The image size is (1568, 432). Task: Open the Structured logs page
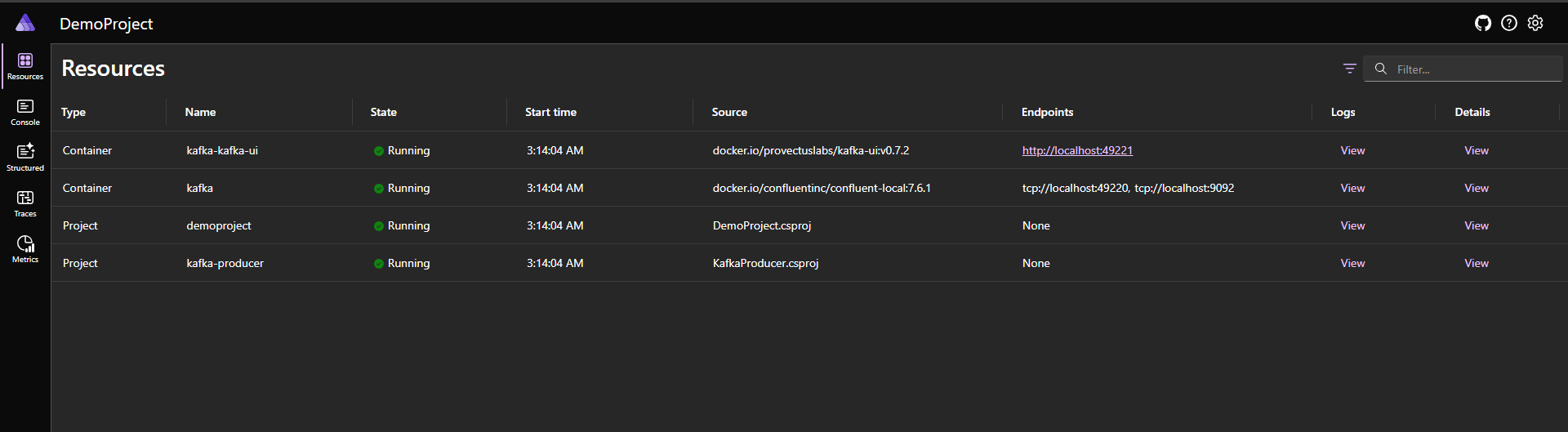tap(25, 158)
